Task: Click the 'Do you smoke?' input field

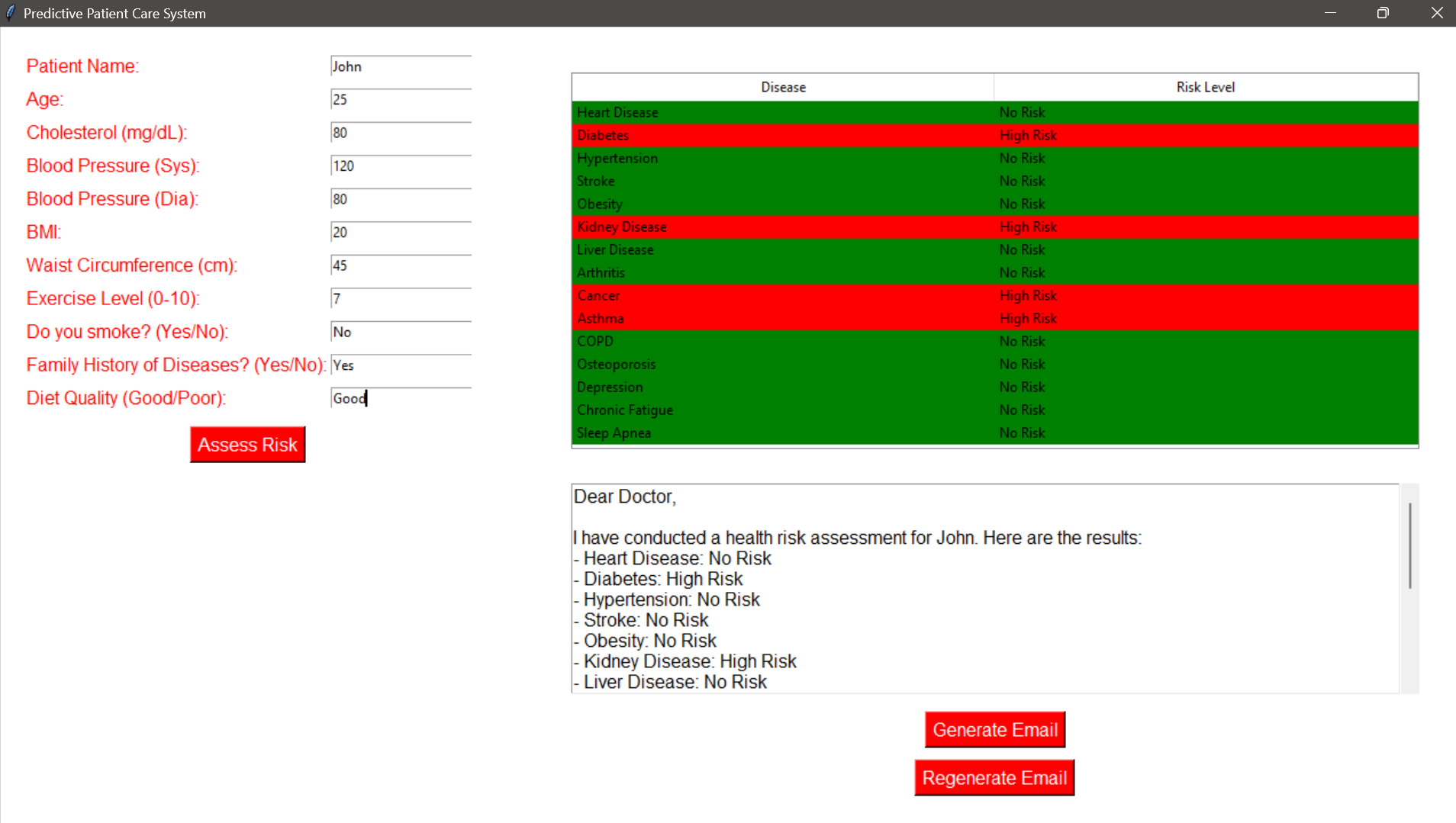Action: point(401,332)
